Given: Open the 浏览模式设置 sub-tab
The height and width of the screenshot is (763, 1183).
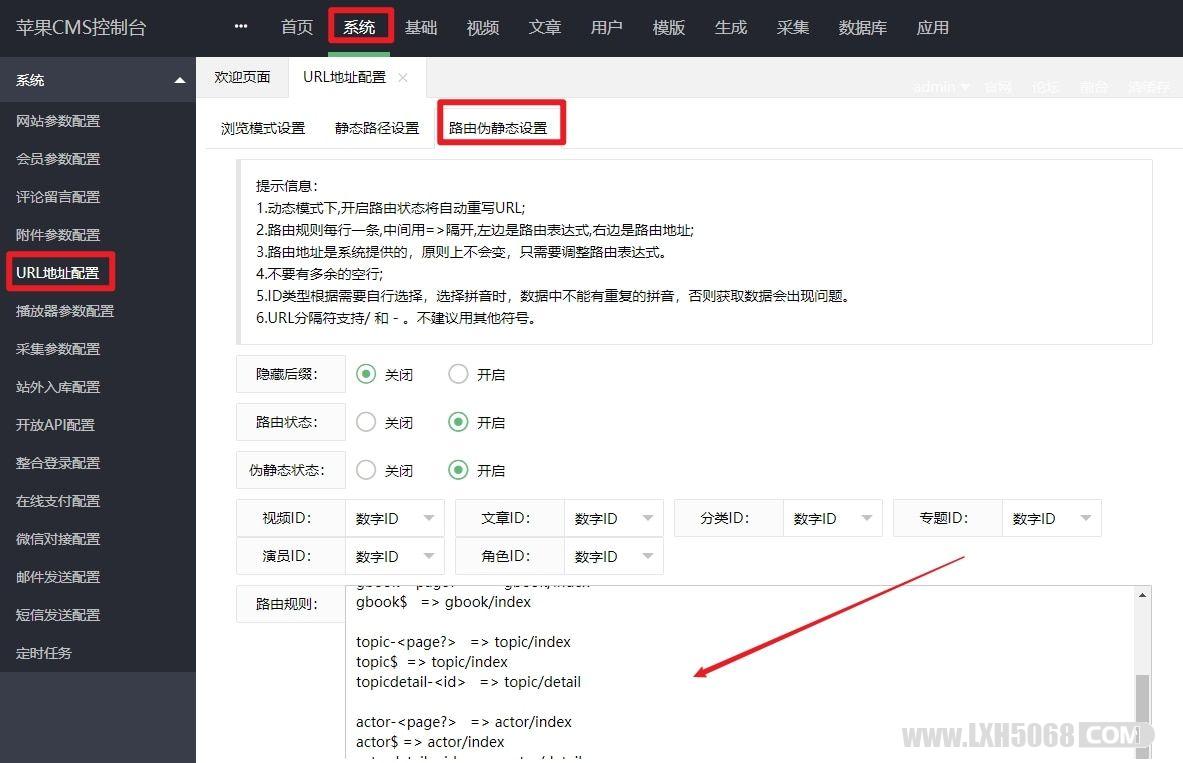Looking at the screenshot, I should click(263, 128).
